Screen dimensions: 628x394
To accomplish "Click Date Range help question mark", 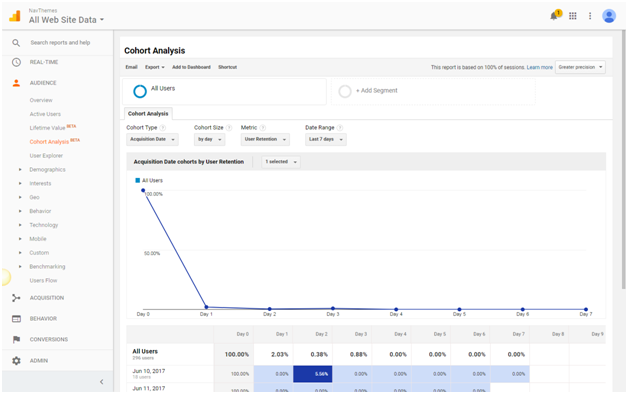I will (x=340, y=128).
